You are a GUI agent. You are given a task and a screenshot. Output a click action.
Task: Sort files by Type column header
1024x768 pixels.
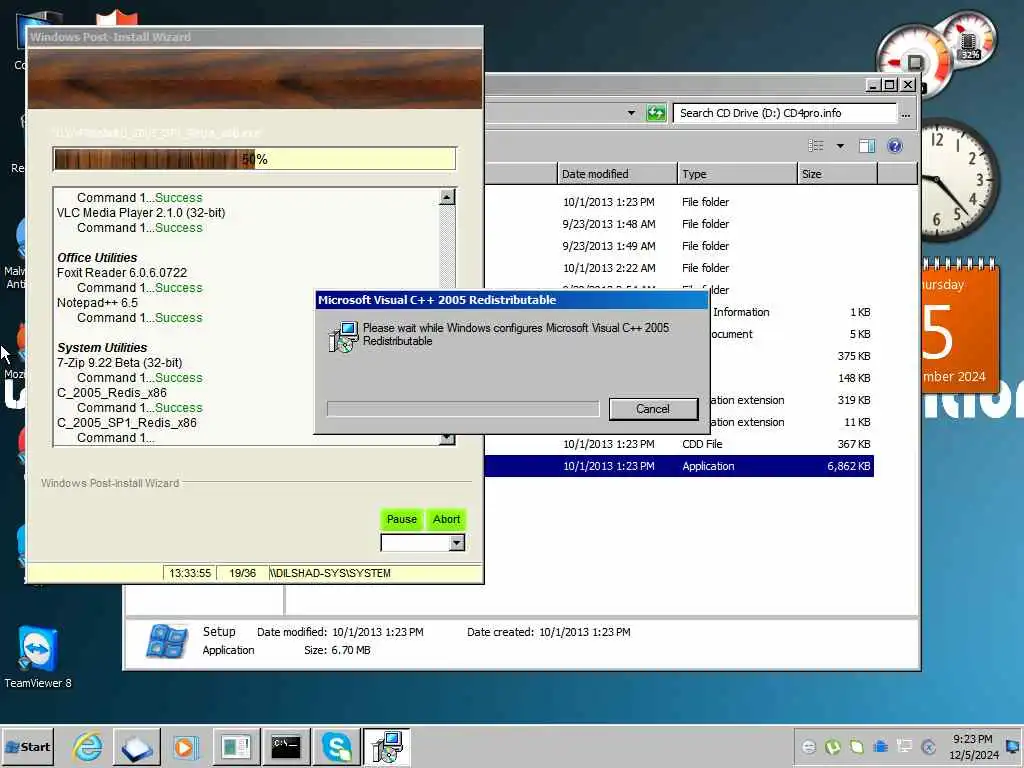click(x=738, y=174)
